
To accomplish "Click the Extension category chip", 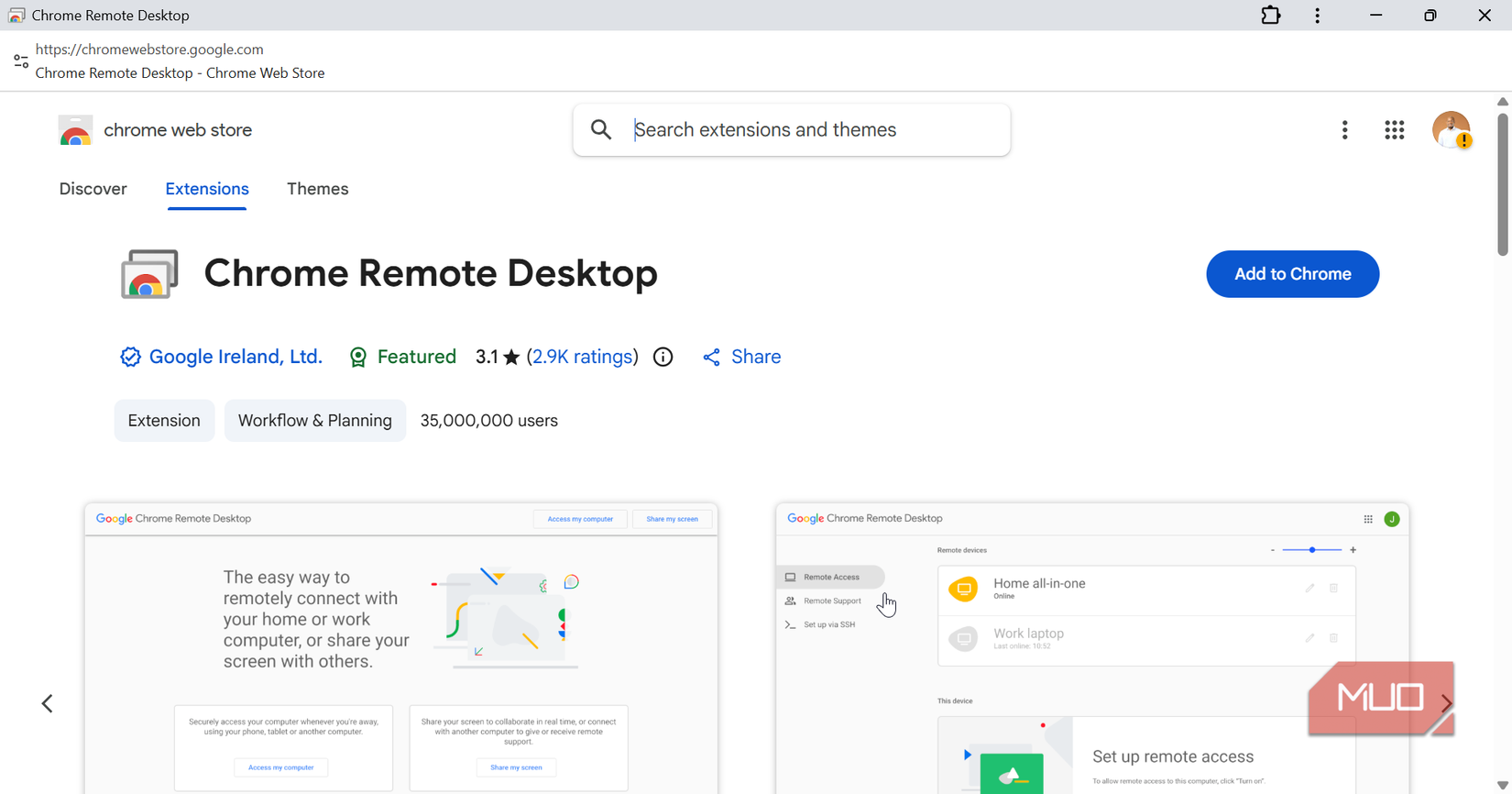I will click(x=164, y=421).
